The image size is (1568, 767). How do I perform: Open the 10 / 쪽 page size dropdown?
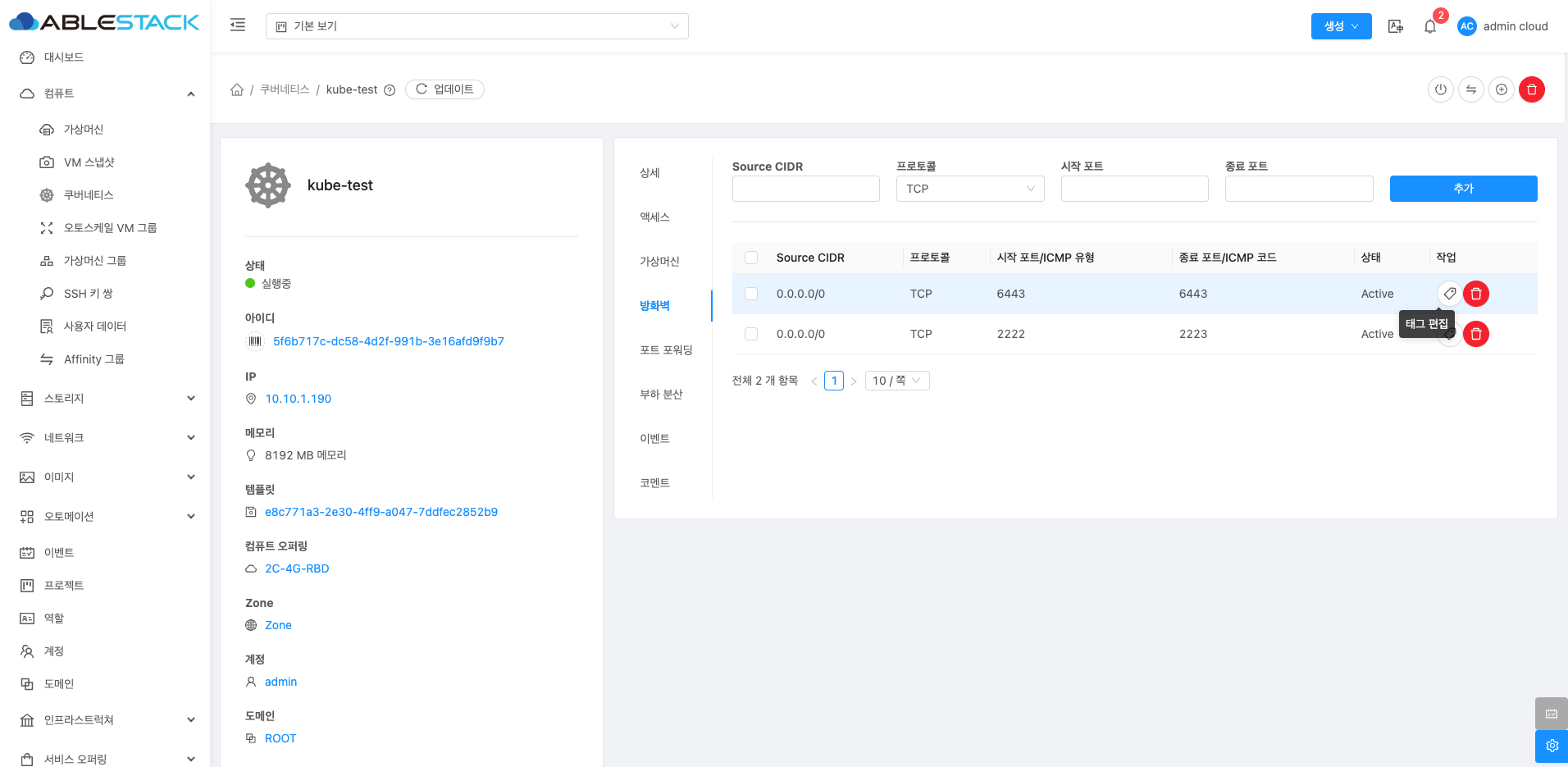coord(896,381)
